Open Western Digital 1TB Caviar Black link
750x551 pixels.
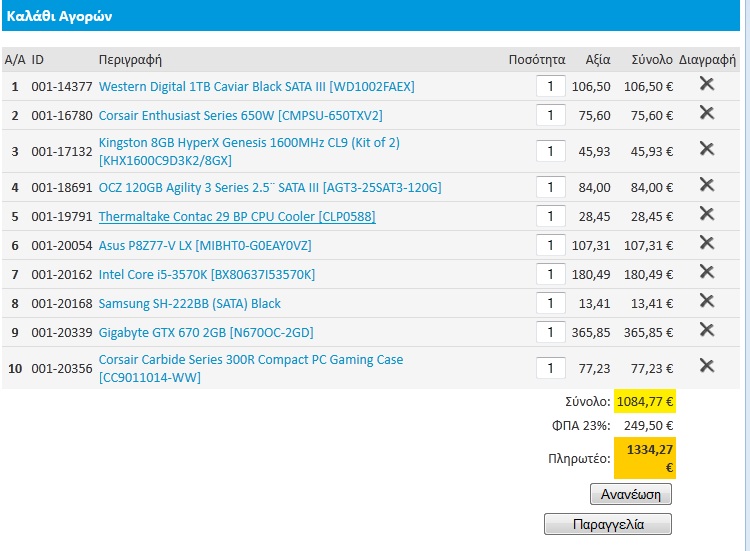coord(256,87)
